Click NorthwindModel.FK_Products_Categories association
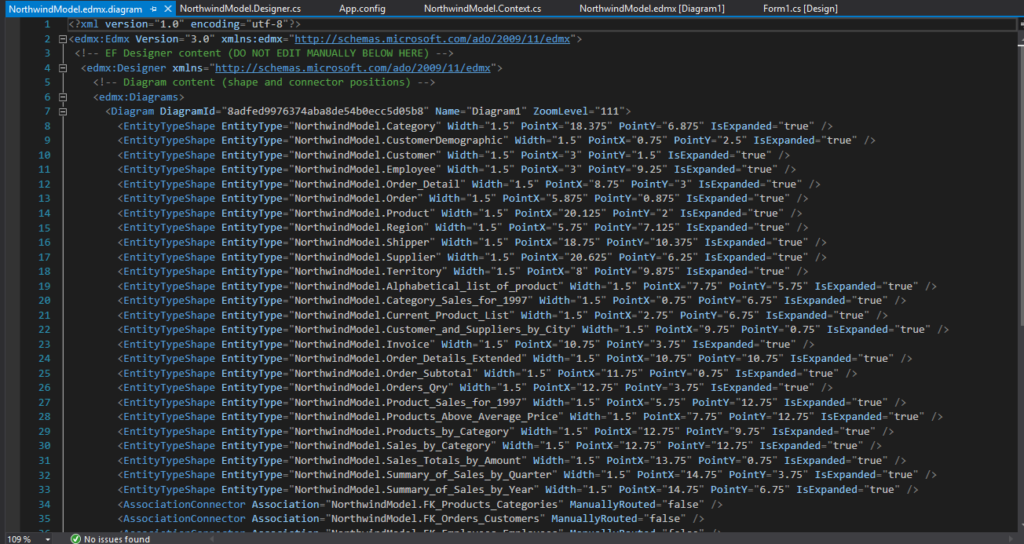1024x544 pixels. [x=444, y=504]
